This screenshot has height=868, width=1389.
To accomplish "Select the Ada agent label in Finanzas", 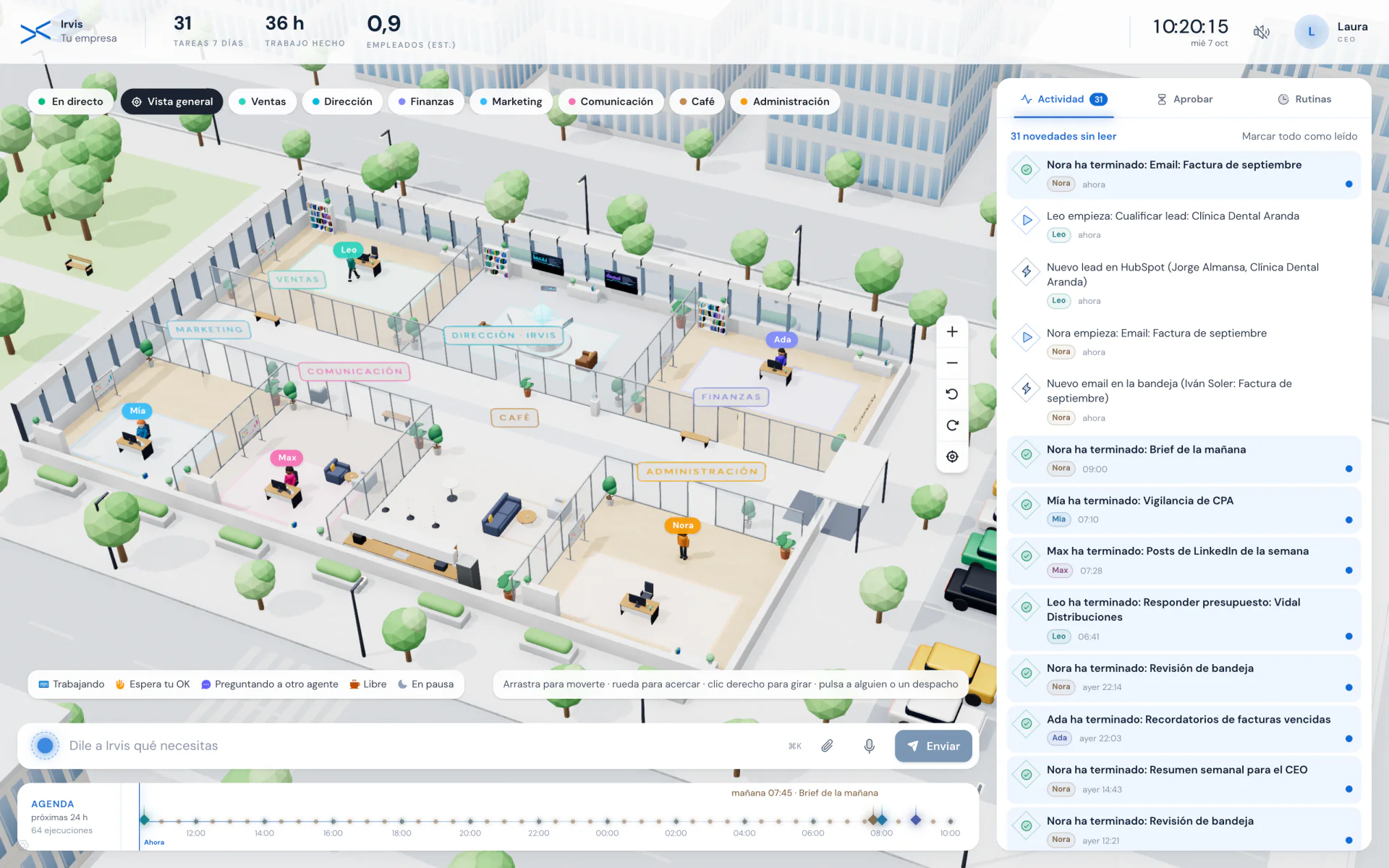I will point(782,339).
